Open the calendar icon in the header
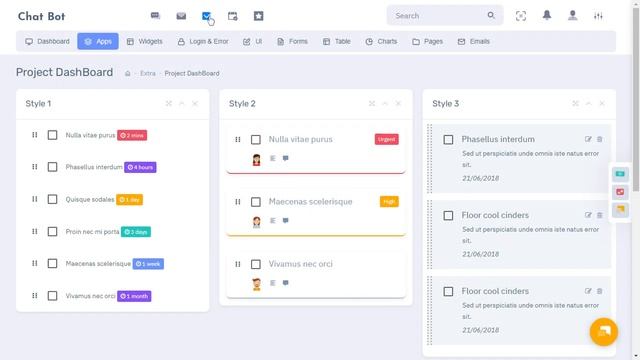Screen dimensions: 640x360 pyautogui.click(x=233, y=16)
